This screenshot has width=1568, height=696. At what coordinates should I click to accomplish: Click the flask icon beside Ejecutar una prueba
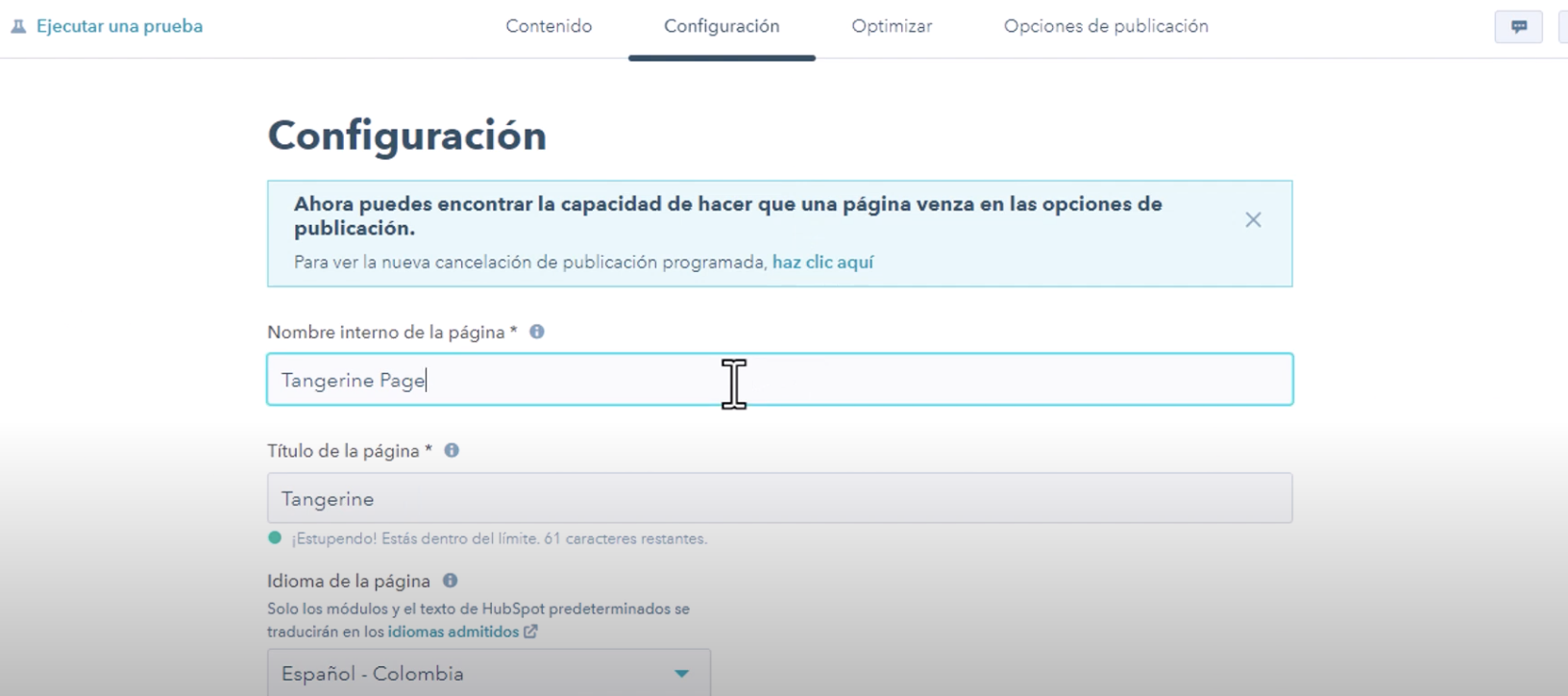click(18, 26)
